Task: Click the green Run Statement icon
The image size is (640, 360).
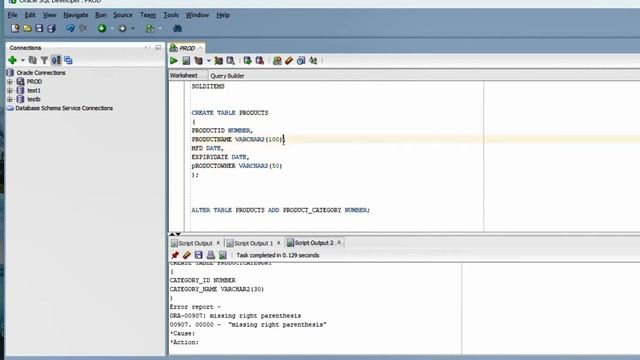Action: (174, 61)
